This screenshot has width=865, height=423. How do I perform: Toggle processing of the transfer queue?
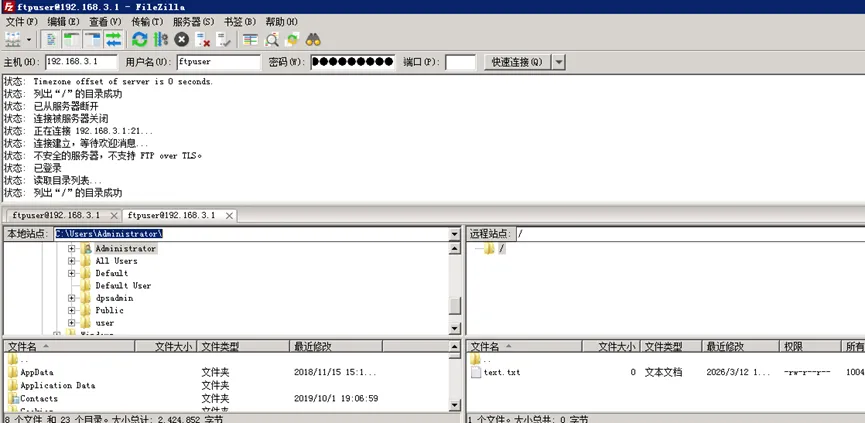point(161,39)
